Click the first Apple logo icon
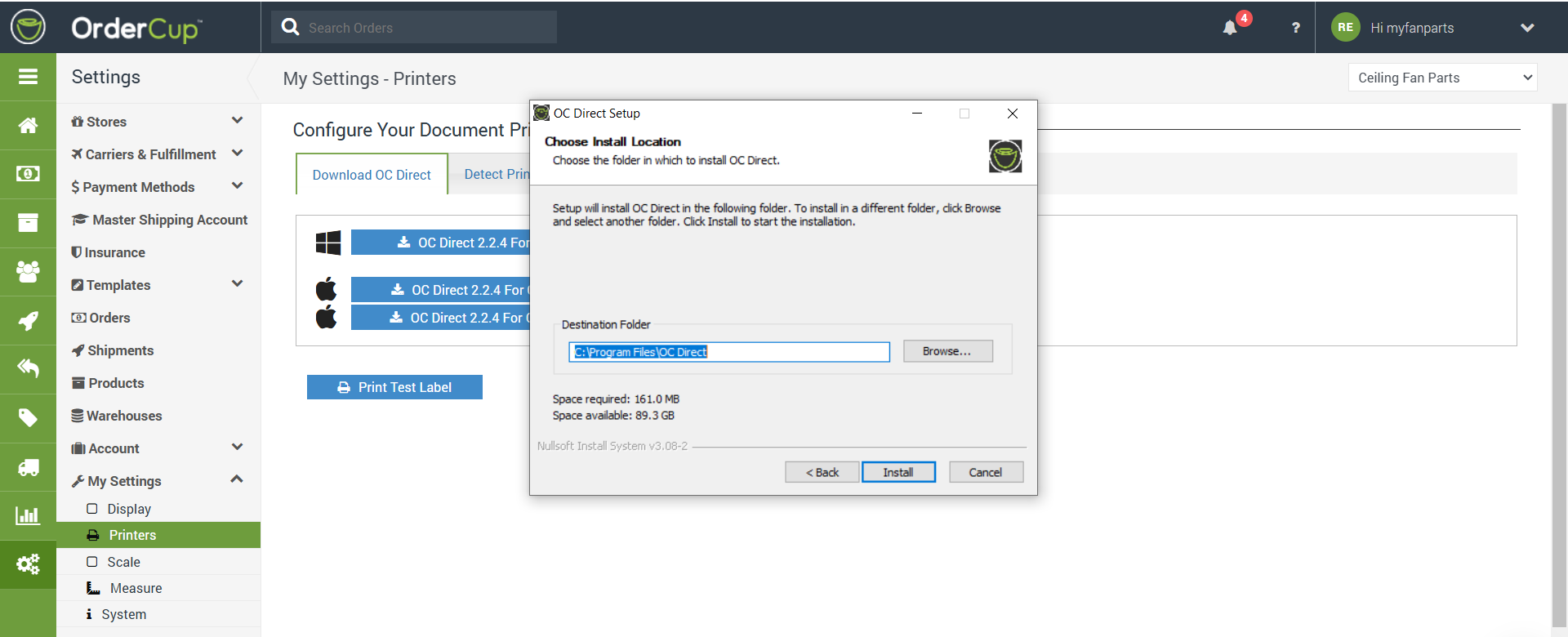Image resolution: width=1568 pixels, height=637 pixels. coord(326,289)
